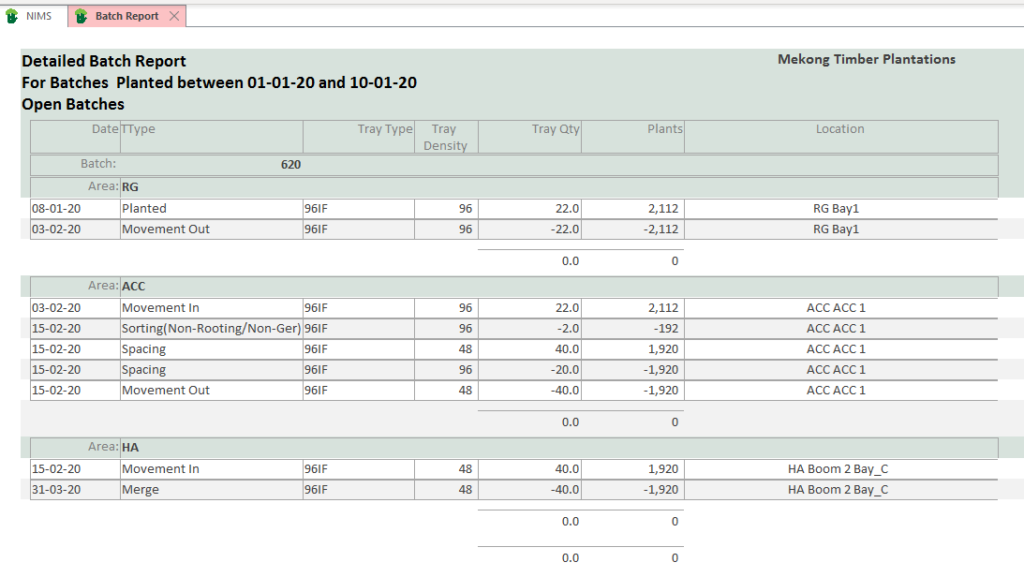1024x577 pixels.
Task: Switch to the NIMS tab
Action: (x=38, y=16)
